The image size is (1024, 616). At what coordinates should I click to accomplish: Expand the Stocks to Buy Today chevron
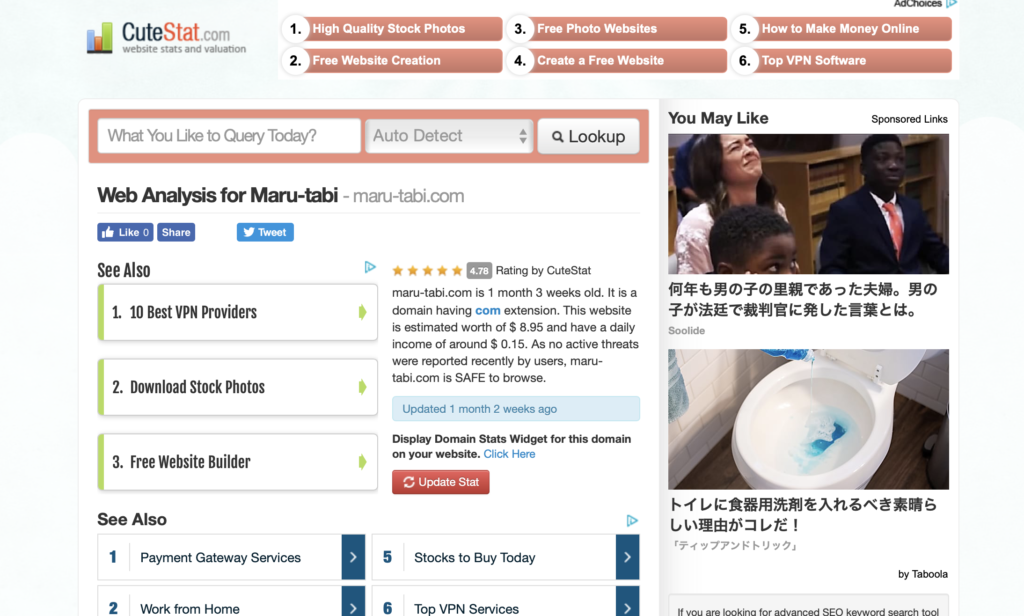627,557
